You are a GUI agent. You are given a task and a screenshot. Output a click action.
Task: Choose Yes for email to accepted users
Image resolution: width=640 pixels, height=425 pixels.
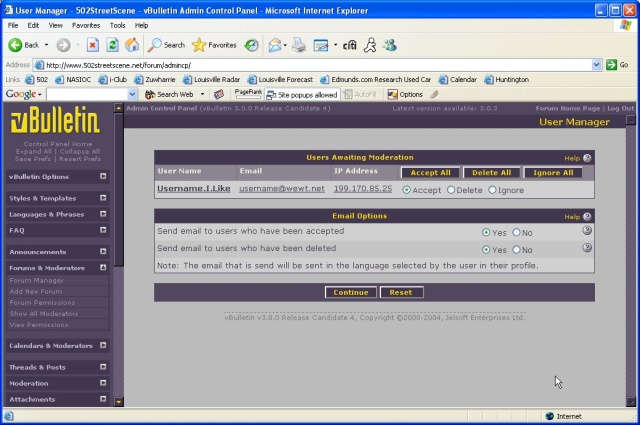pyautogui.click(x=486, y=233)
